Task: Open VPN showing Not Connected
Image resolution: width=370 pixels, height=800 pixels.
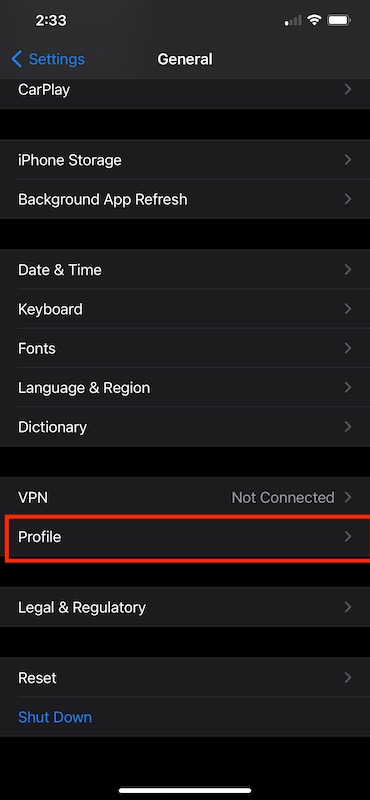Action: point(185,497)
